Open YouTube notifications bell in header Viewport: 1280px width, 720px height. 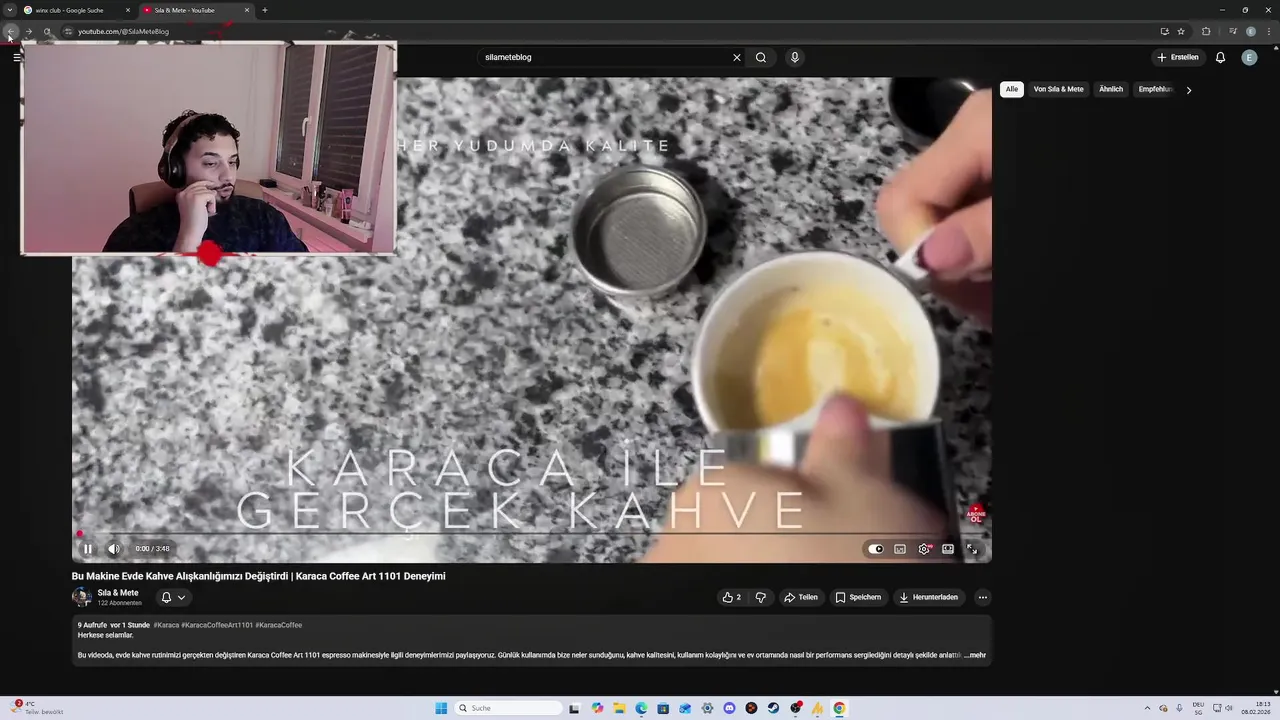point(1220,57)
